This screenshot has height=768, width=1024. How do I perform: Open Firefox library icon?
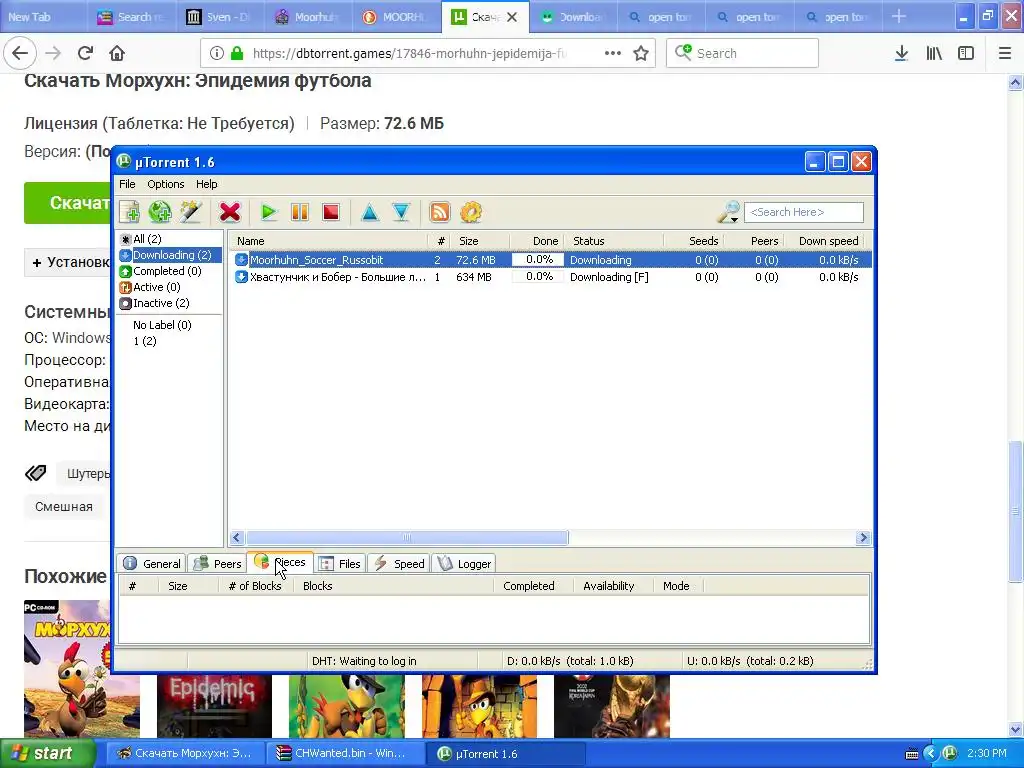tap(934, 54)
